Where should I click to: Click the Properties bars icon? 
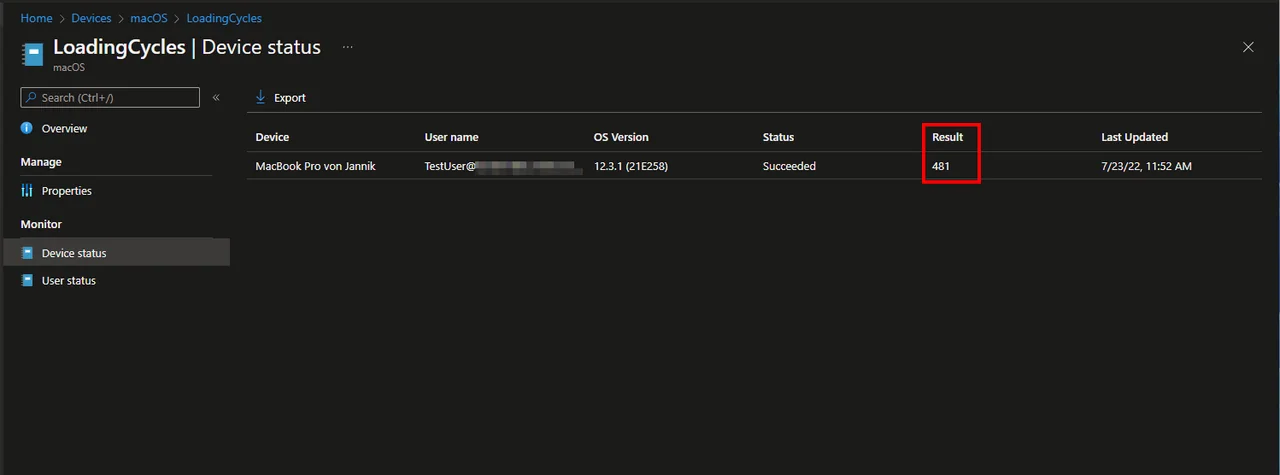tap(27, 190)
